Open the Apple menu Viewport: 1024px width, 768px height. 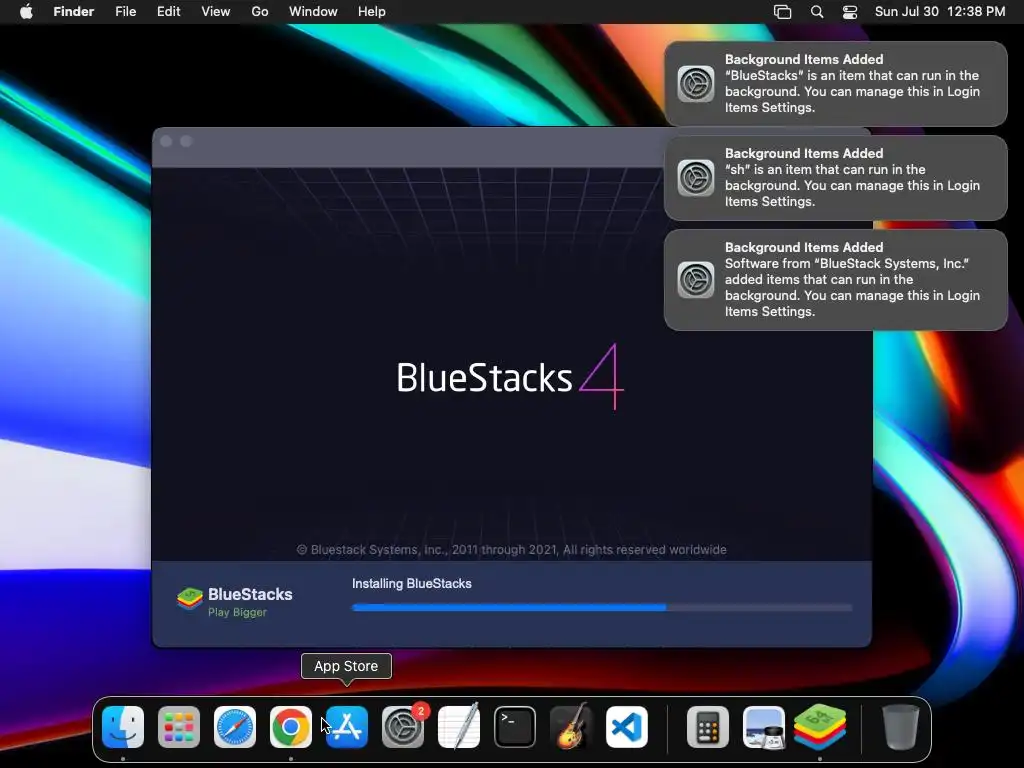[26, 12]
